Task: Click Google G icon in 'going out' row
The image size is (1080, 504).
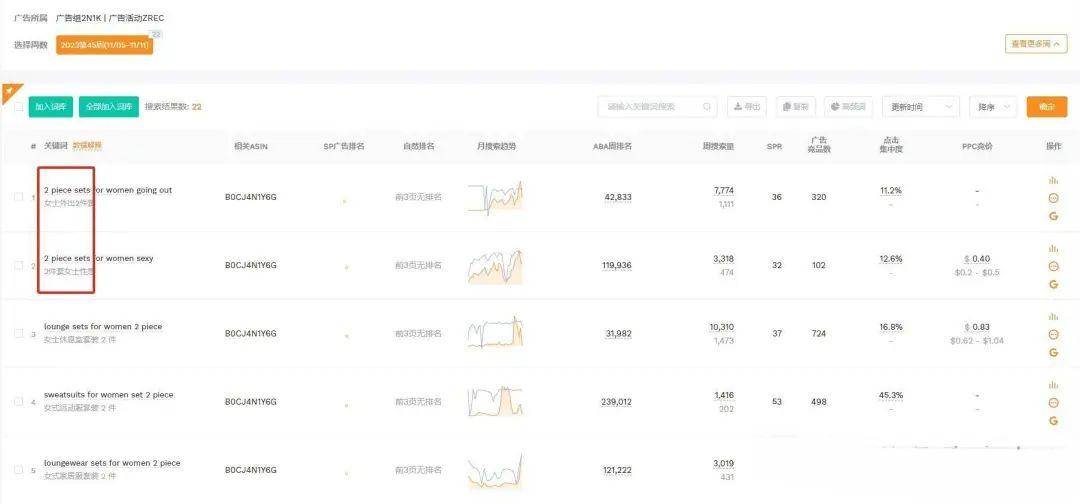Action: click(x=1053, y=216)
